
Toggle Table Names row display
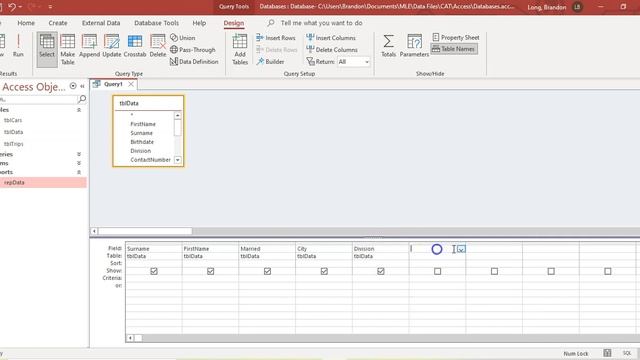click(x=454, y=49)
